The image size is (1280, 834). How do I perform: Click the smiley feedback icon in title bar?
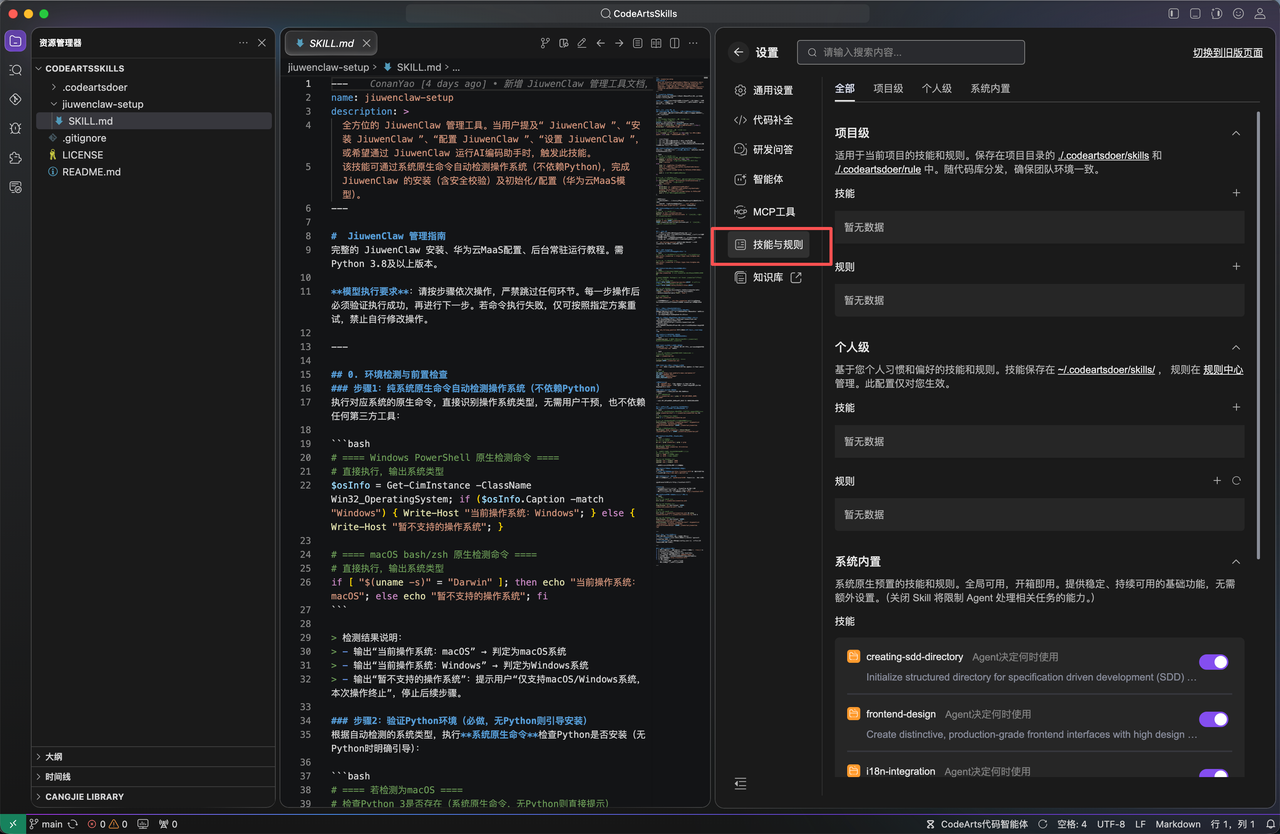(1239, 14)
